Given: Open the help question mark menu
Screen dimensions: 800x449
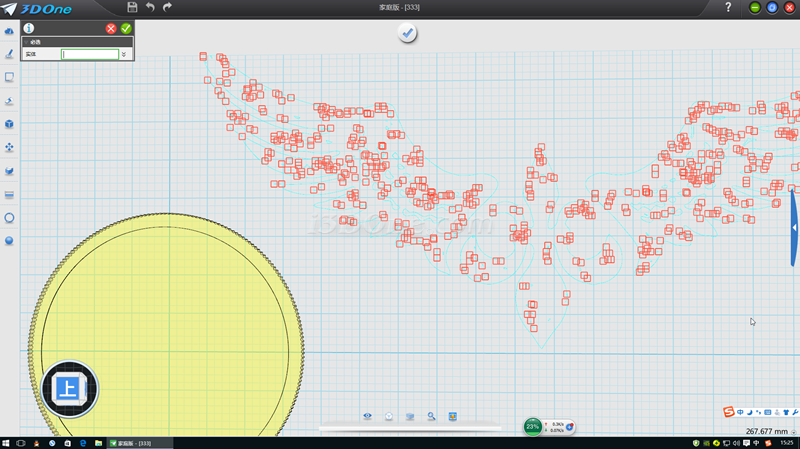Looking at the screenshot, I should coord(727,7).
